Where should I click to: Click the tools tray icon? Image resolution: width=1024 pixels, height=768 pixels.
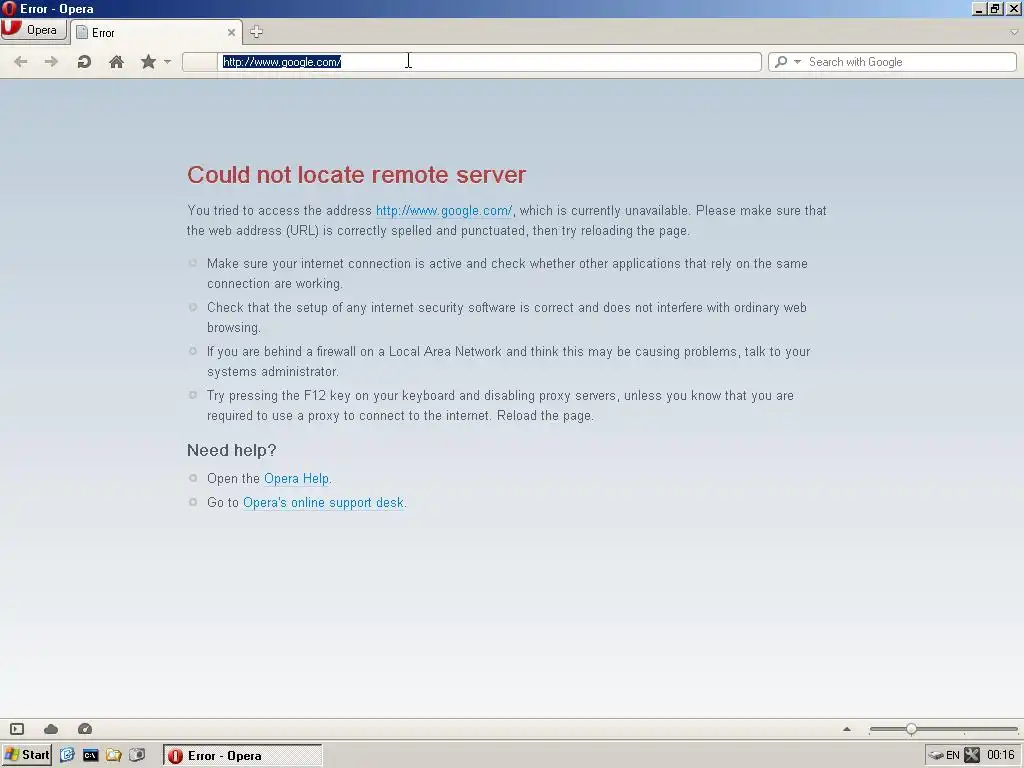click(x=972, y=756)
